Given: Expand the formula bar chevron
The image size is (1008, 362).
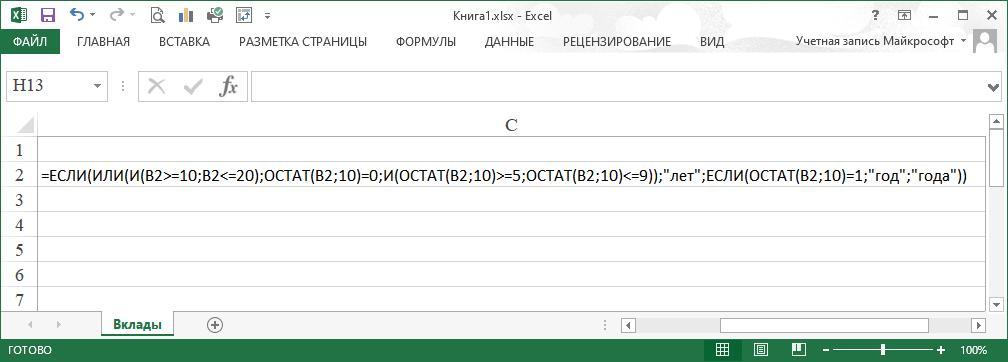Looking at the screenshot, I should coord(993,88).
